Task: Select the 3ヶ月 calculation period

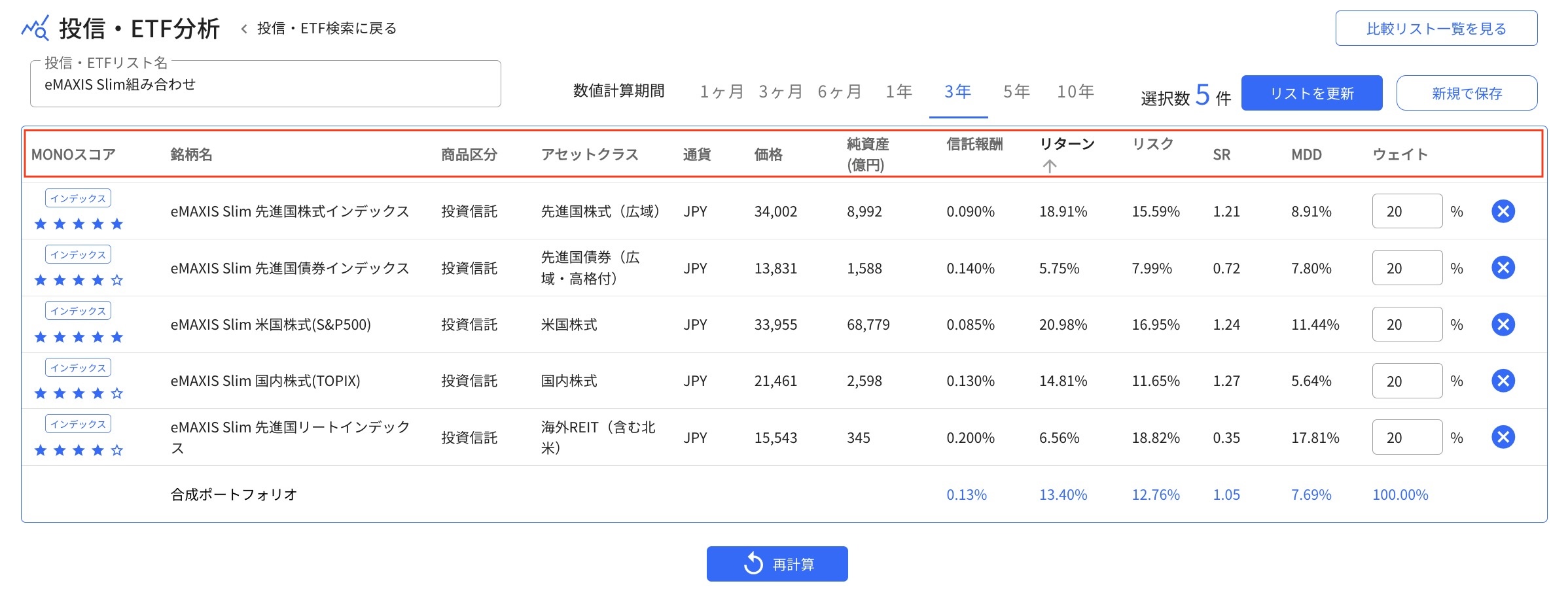Action: [x=780, y=92]
